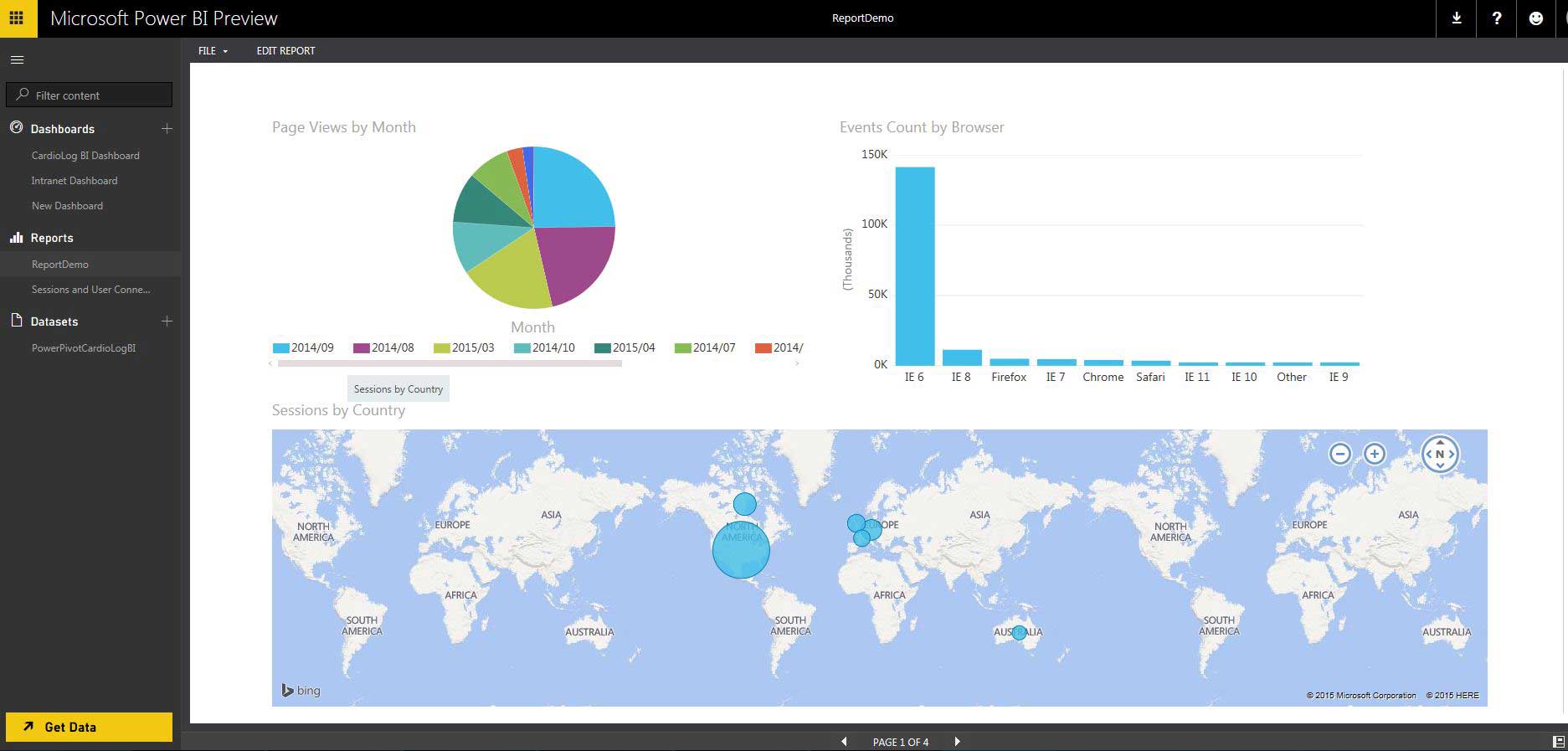Open Intranet Dashboard
The height and width of the screenshot is (751, 1568).
pos(75,181)
